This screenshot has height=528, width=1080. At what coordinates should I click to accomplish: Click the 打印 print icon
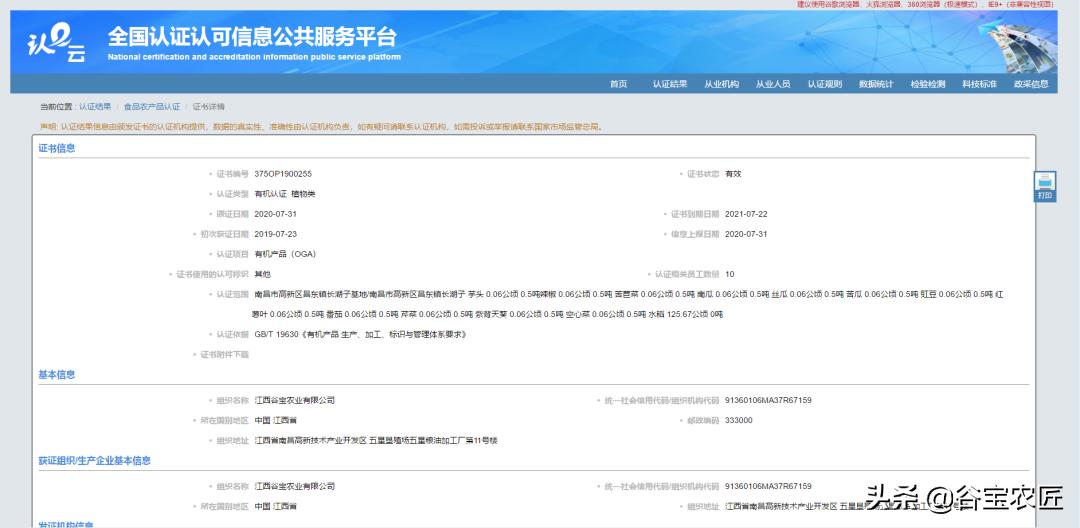point(1045,187)
